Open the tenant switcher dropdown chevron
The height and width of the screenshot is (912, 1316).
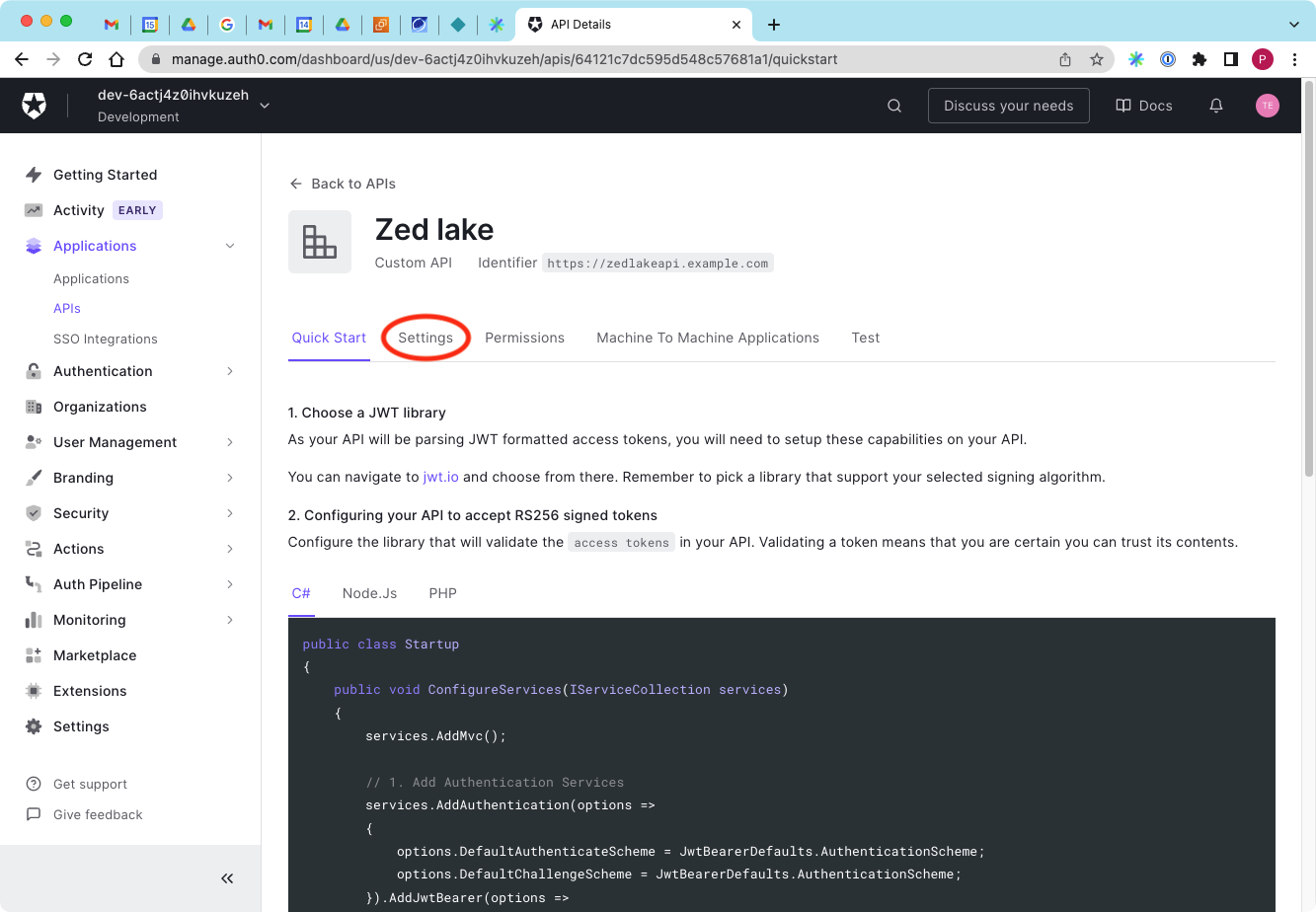coord(265,106)
